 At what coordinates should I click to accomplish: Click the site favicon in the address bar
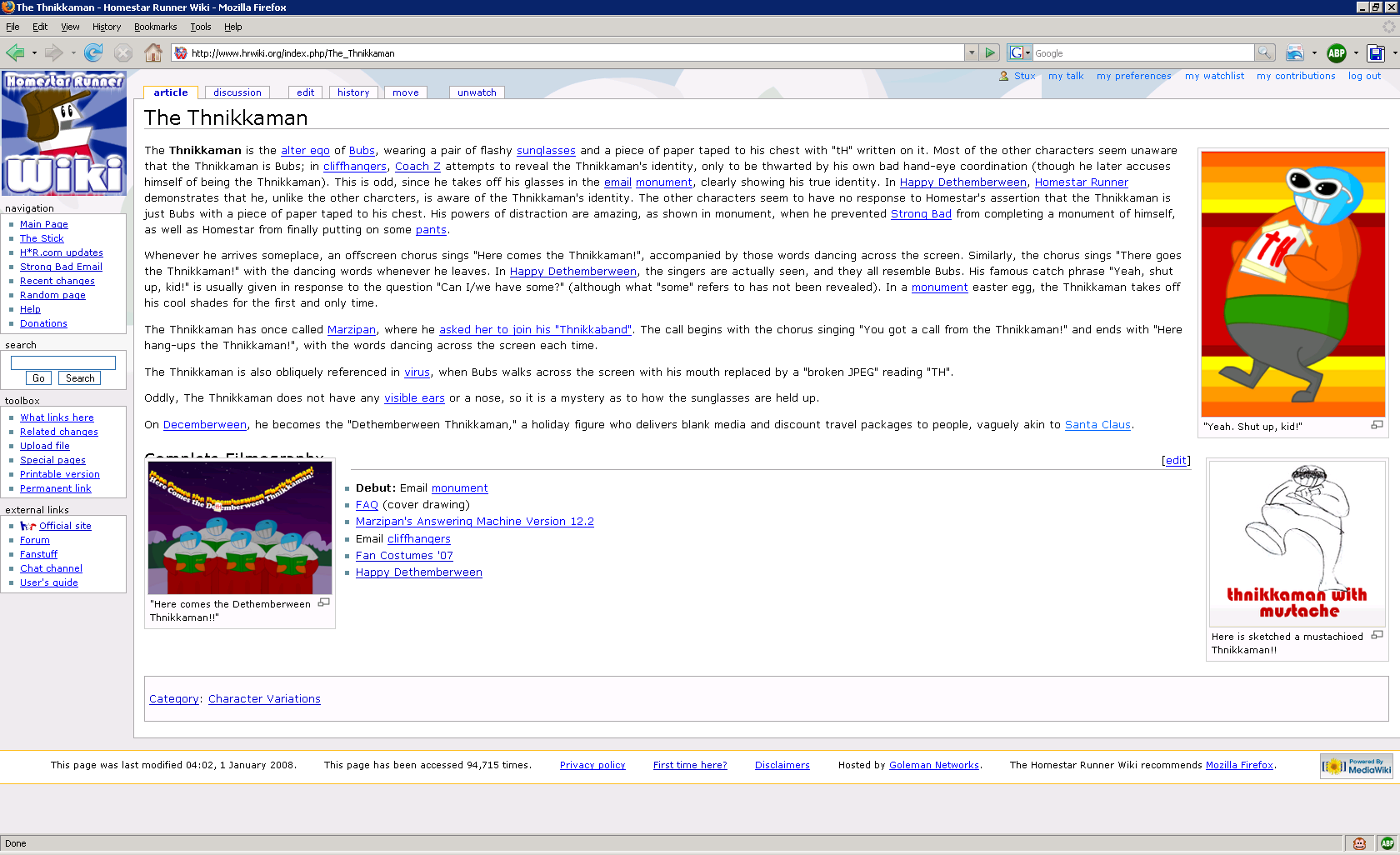[x=181, y=53]
